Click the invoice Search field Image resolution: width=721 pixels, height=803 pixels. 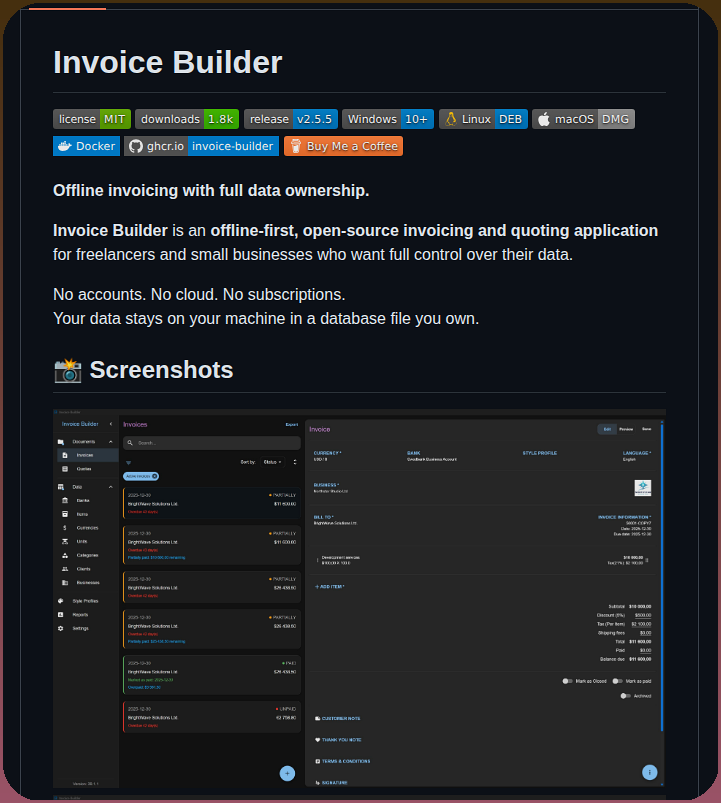coord(211,443)
